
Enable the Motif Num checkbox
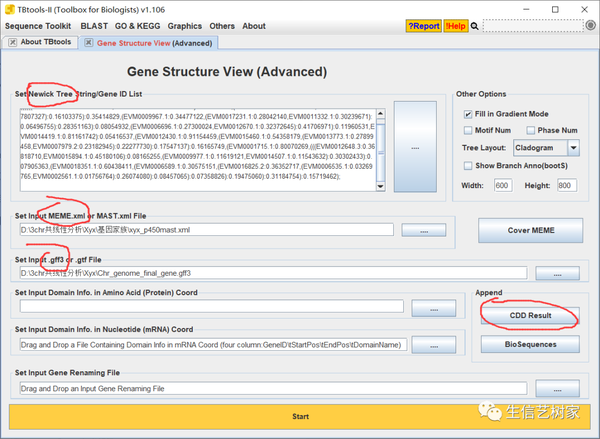(x=468, y=131)
